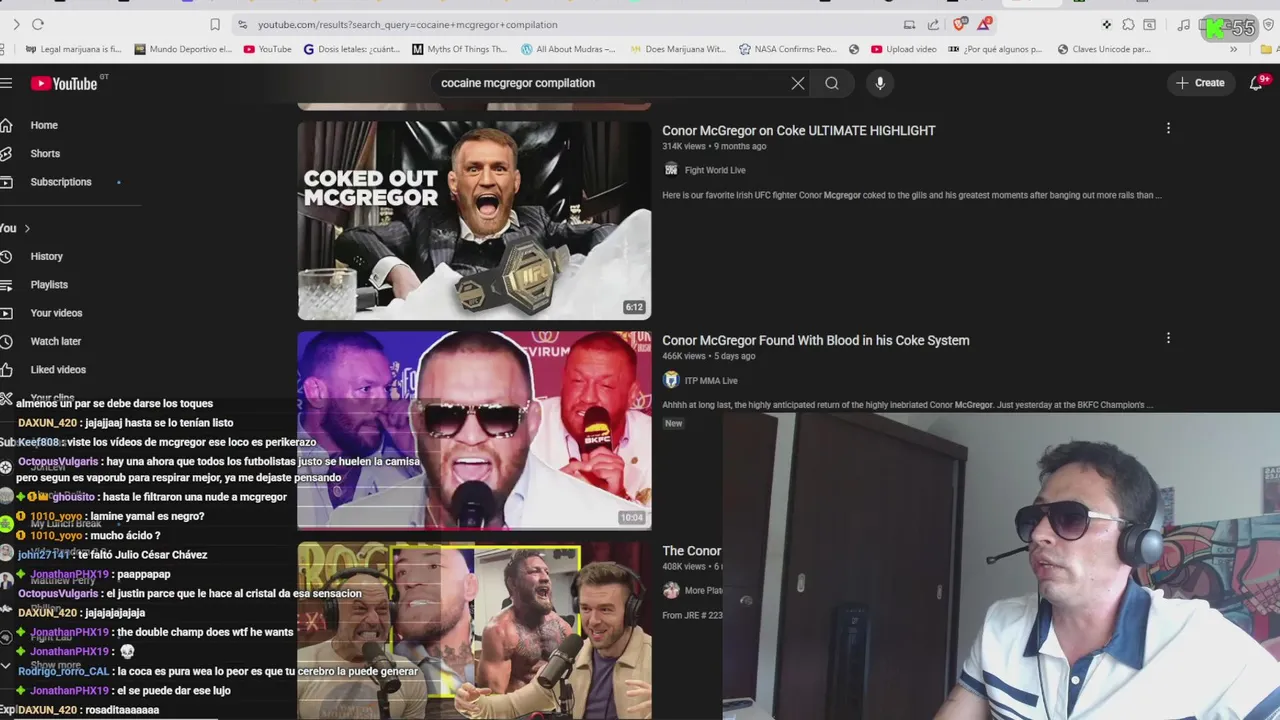Open 'Myths Of Things Th...' bookmark
This screenshot has width=1280, height=720.
[460, 49]
